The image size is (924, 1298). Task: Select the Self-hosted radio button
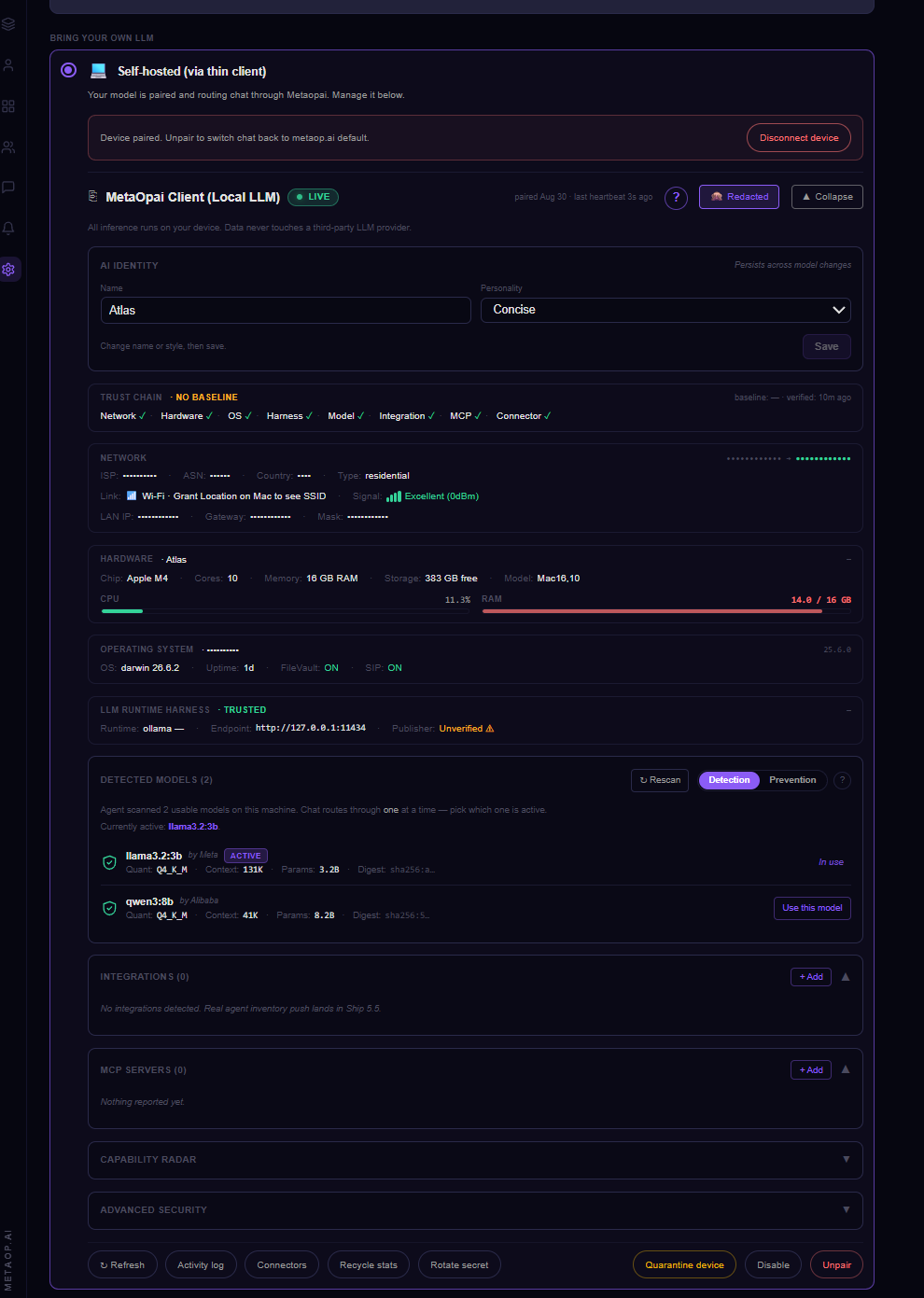point(68,70)
